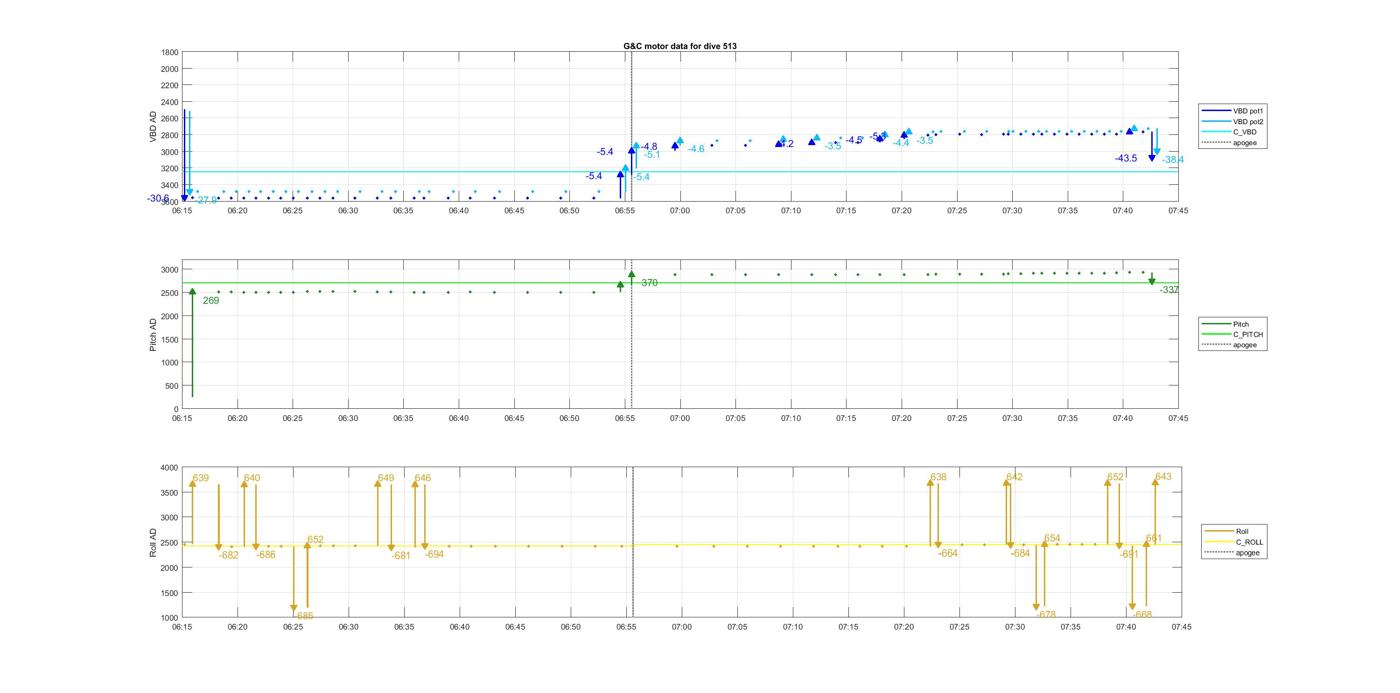
Task: Click the '1800' tick on VBD axis
Action: point(170,52)
